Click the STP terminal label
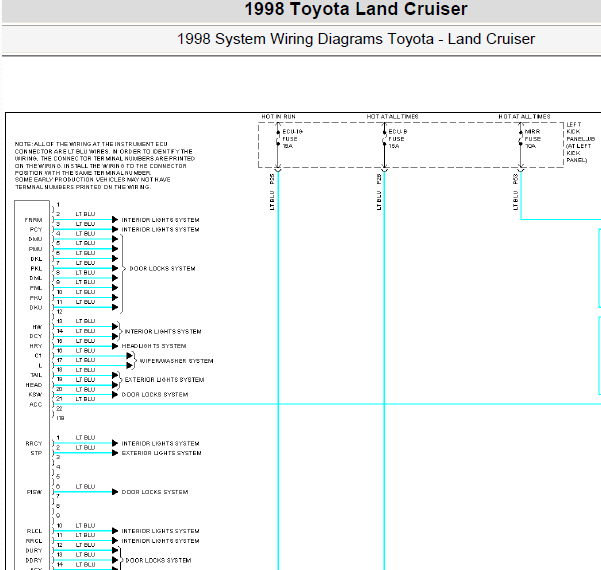Viewport: 601px width, 570px height. [36, 453]
